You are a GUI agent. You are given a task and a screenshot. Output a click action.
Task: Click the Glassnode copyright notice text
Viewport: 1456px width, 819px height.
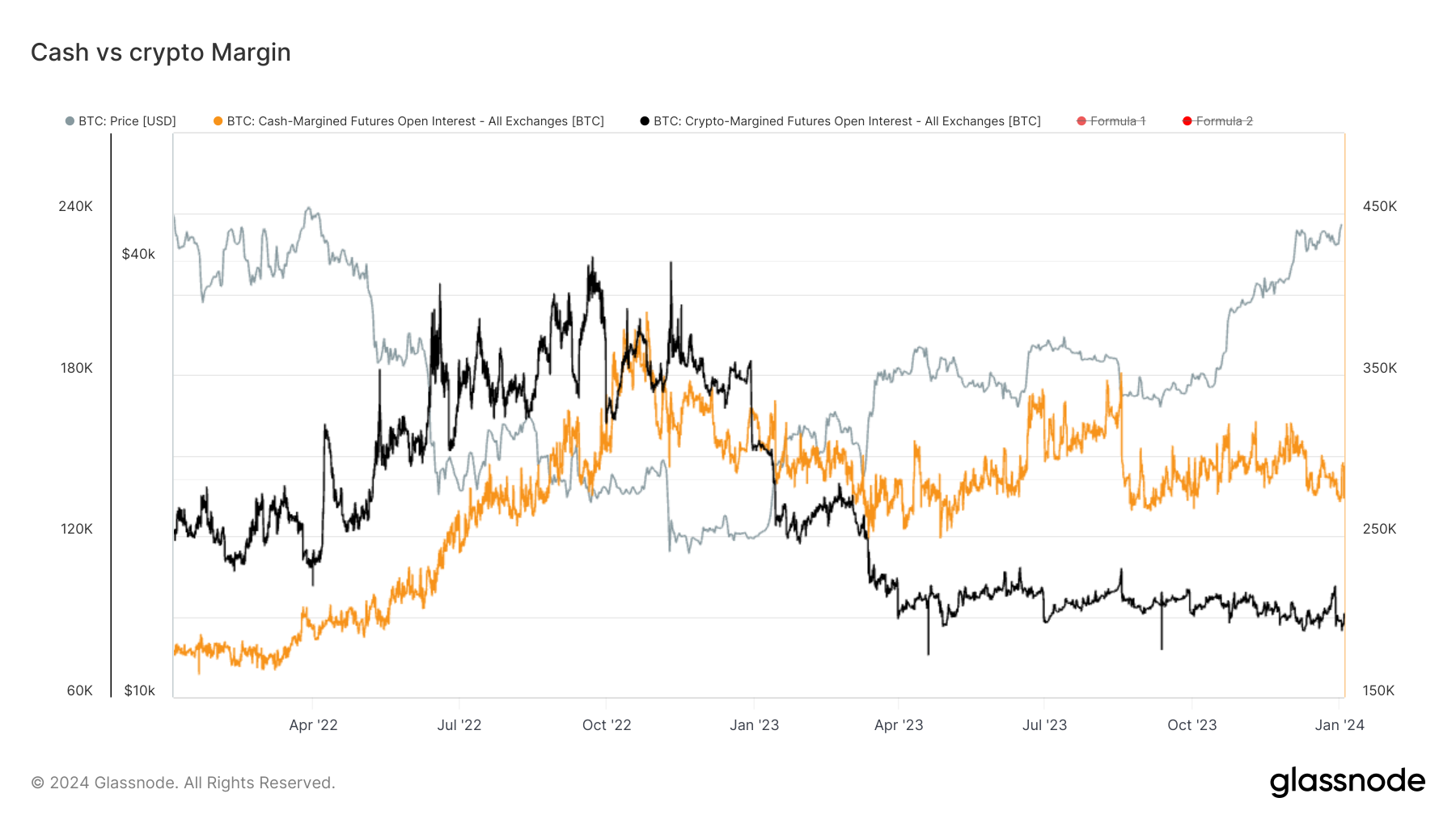tap(183, 783)
